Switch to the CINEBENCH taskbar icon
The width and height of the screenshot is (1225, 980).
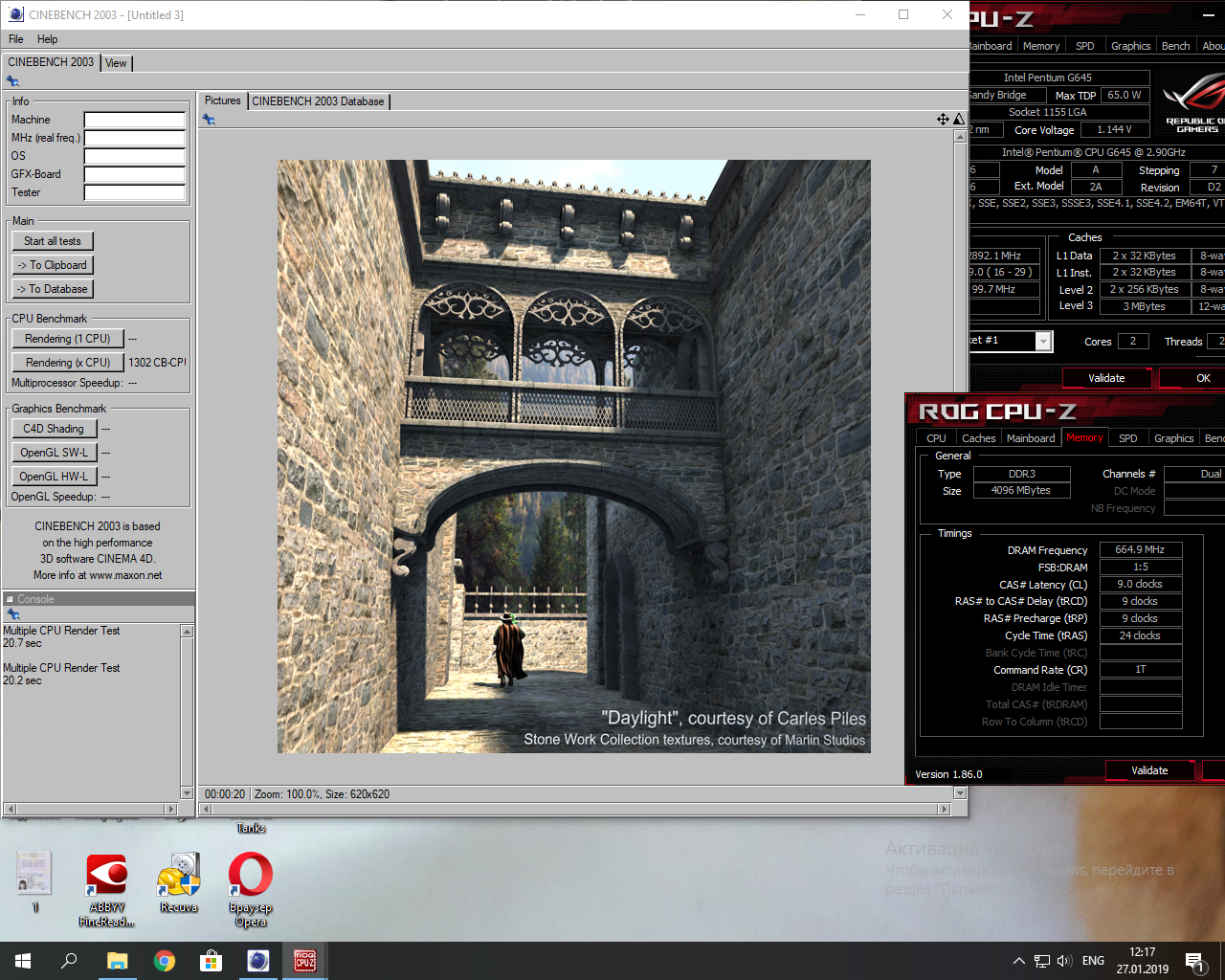pyautogui.click(x=257, y=961)
